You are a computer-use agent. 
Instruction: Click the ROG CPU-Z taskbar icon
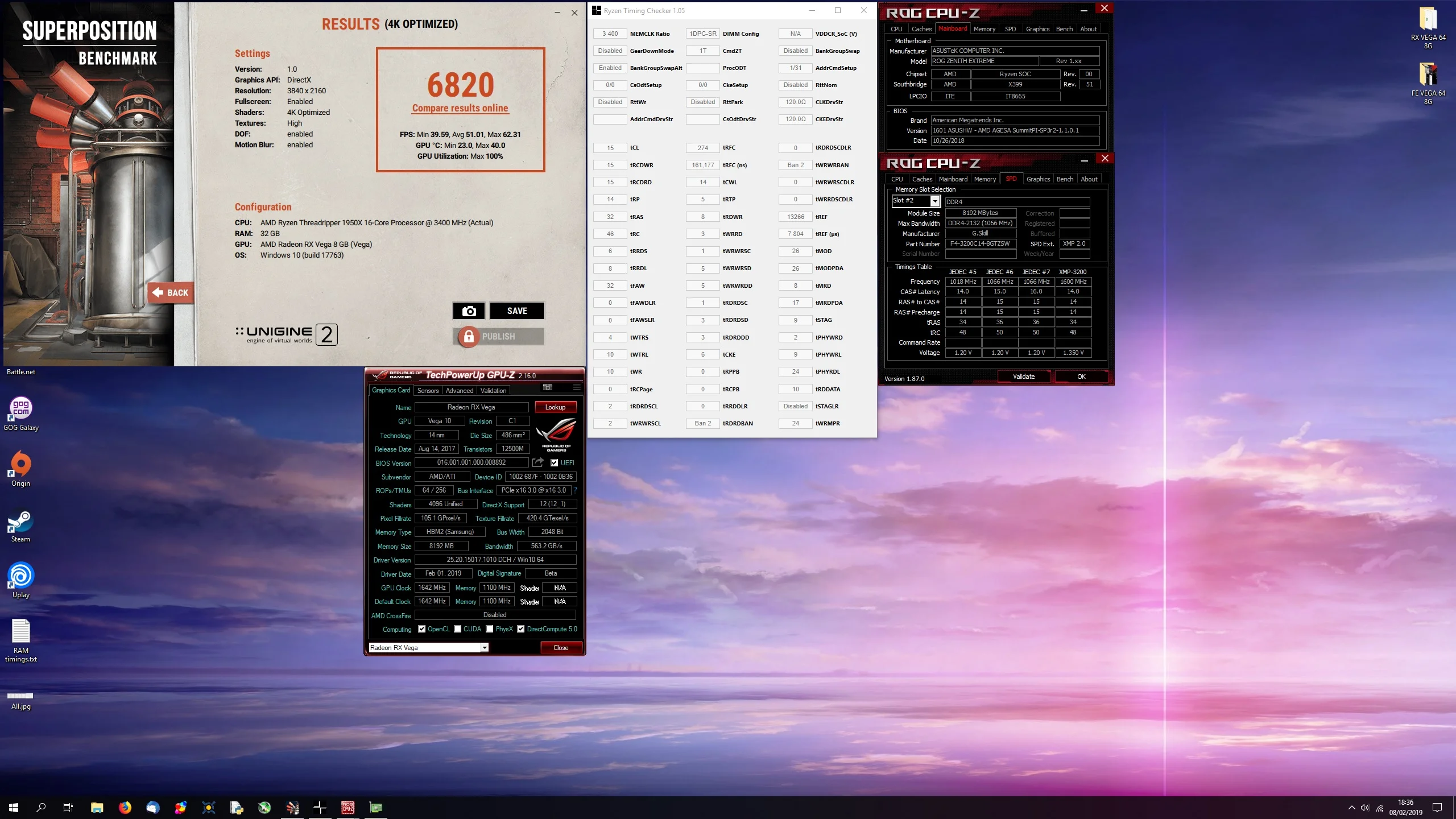point(348,807)
